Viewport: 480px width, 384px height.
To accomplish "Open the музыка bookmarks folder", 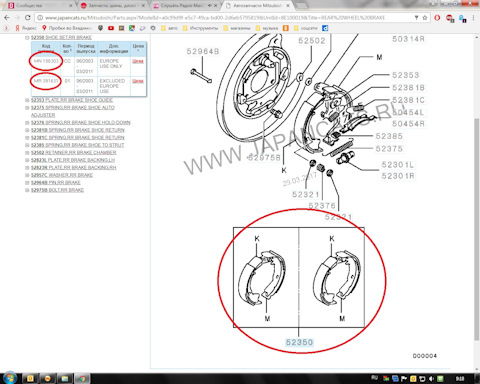I will tap(267, 28).
